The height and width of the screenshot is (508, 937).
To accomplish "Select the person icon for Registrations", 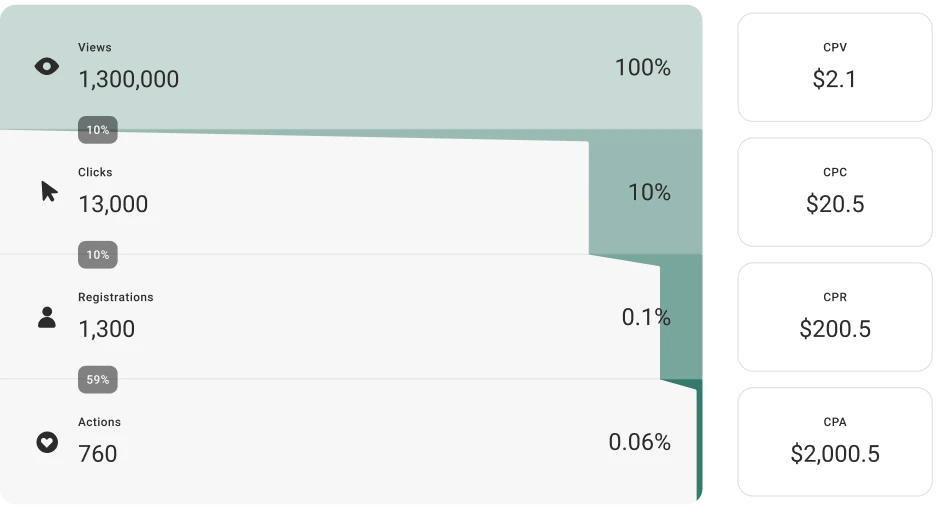I will [x=47, y=317].
